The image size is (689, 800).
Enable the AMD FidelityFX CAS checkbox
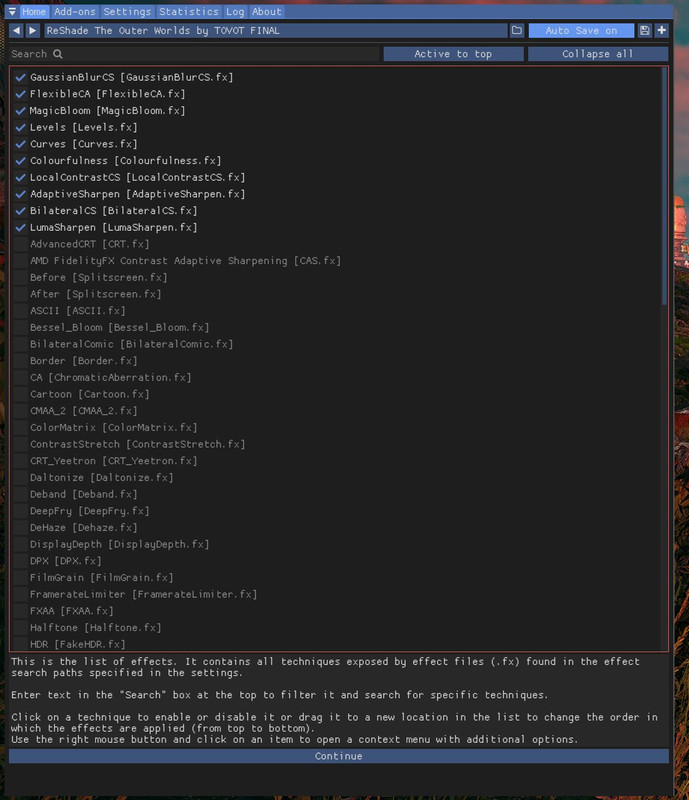20,261
